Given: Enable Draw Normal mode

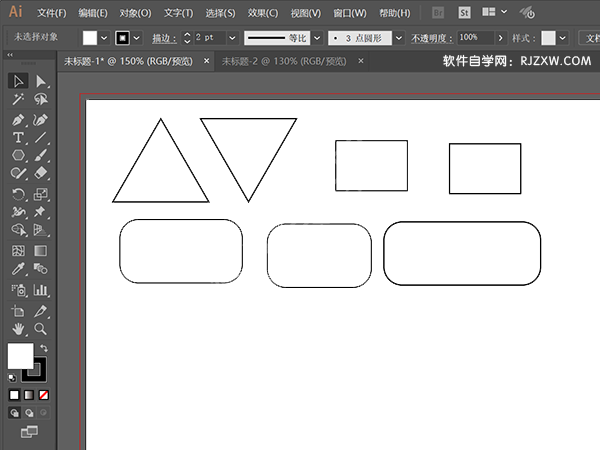Looking at the screenshot, I should click(x=15, y=413).
